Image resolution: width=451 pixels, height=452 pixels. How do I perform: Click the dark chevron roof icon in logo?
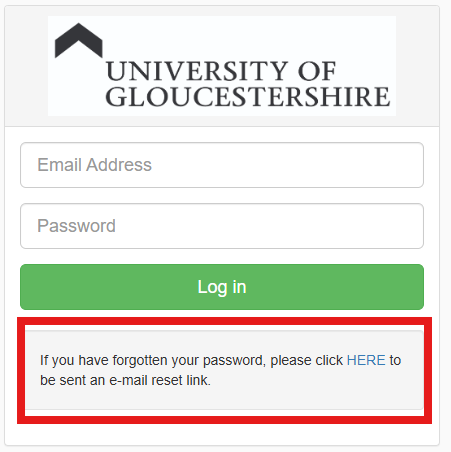79,40
